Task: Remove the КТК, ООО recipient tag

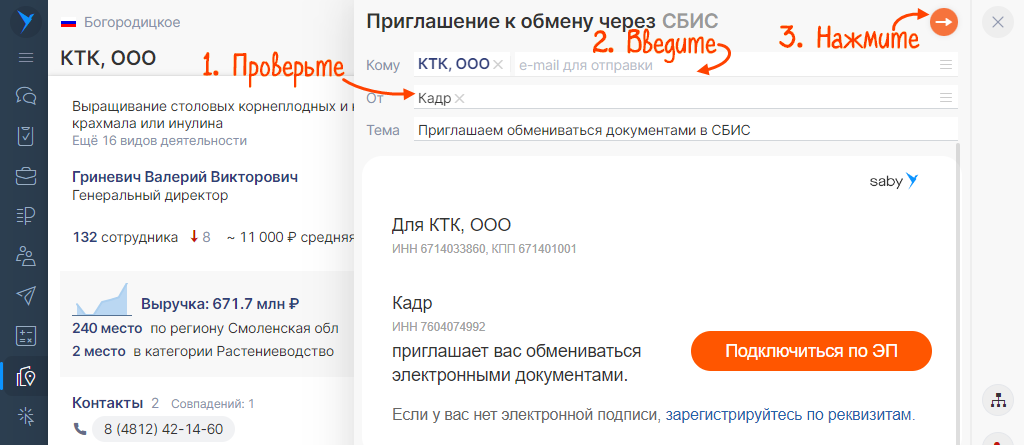Action: pos(498,65)
